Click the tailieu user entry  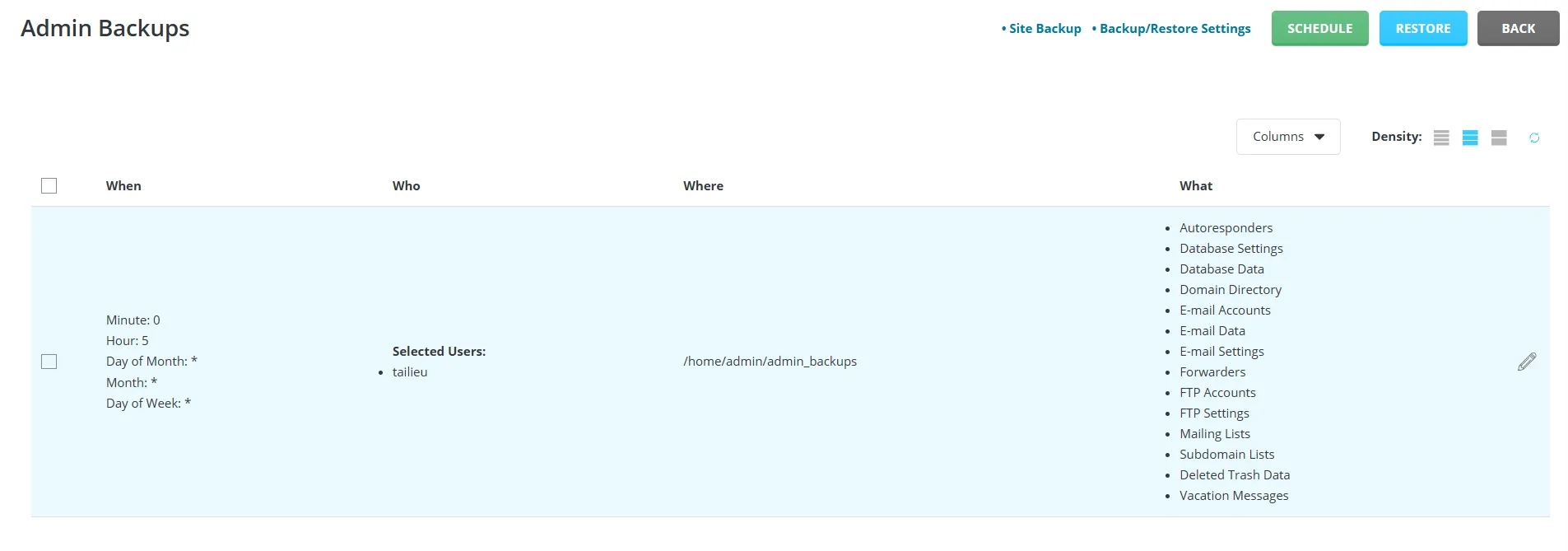coord(410,372)
